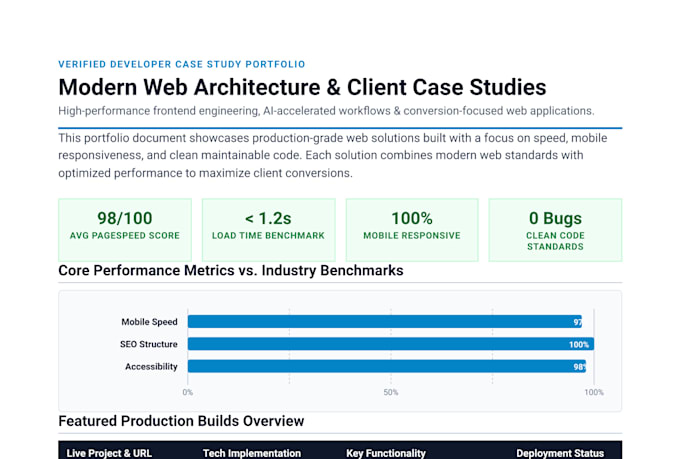Click the 'Accessibility' chart label

pyautogui.click(x=151, y=367)
